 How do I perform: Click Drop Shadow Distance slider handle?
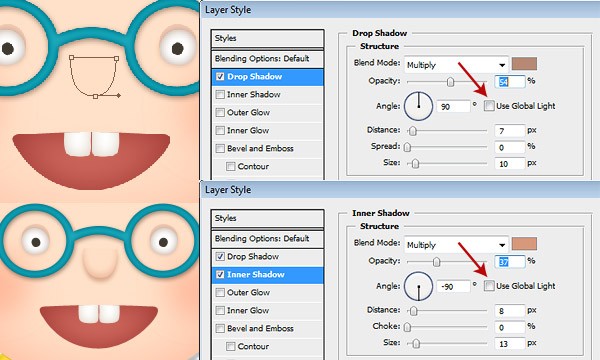[412, 131]
